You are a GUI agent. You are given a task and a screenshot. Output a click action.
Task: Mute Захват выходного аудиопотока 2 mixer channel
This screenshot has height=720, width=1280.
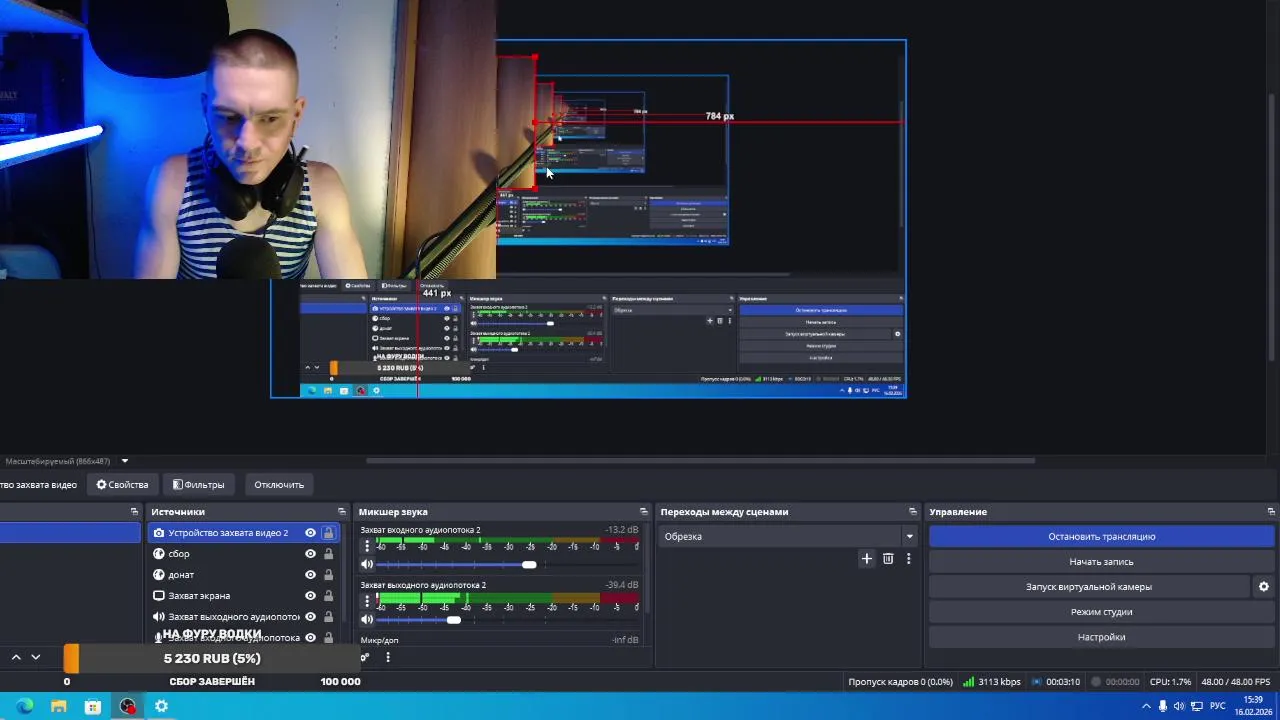pyautogui.click(x=367, y=620)
